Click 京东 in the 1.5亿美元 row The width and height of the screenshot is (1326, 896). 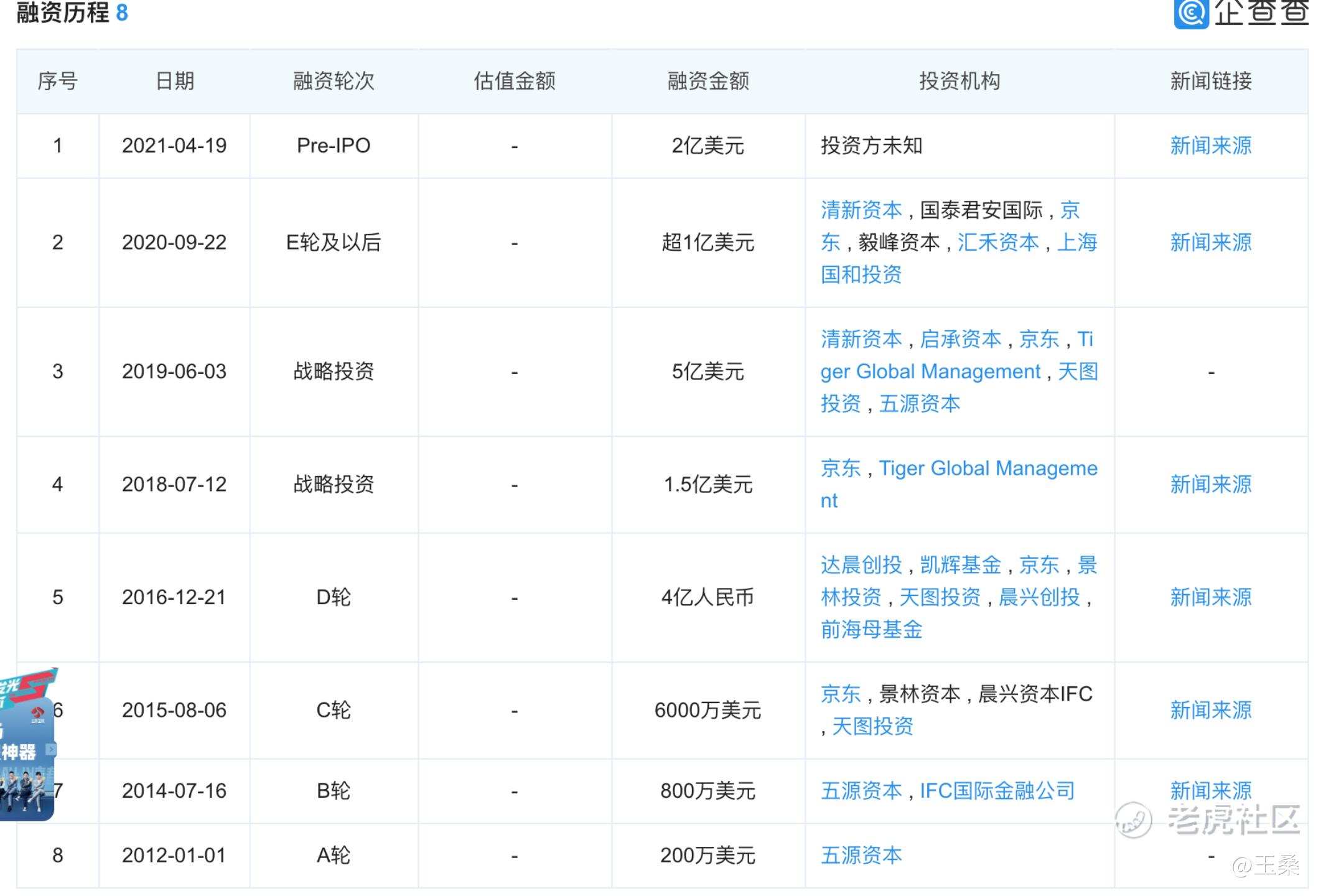click(x=841, y=468)
